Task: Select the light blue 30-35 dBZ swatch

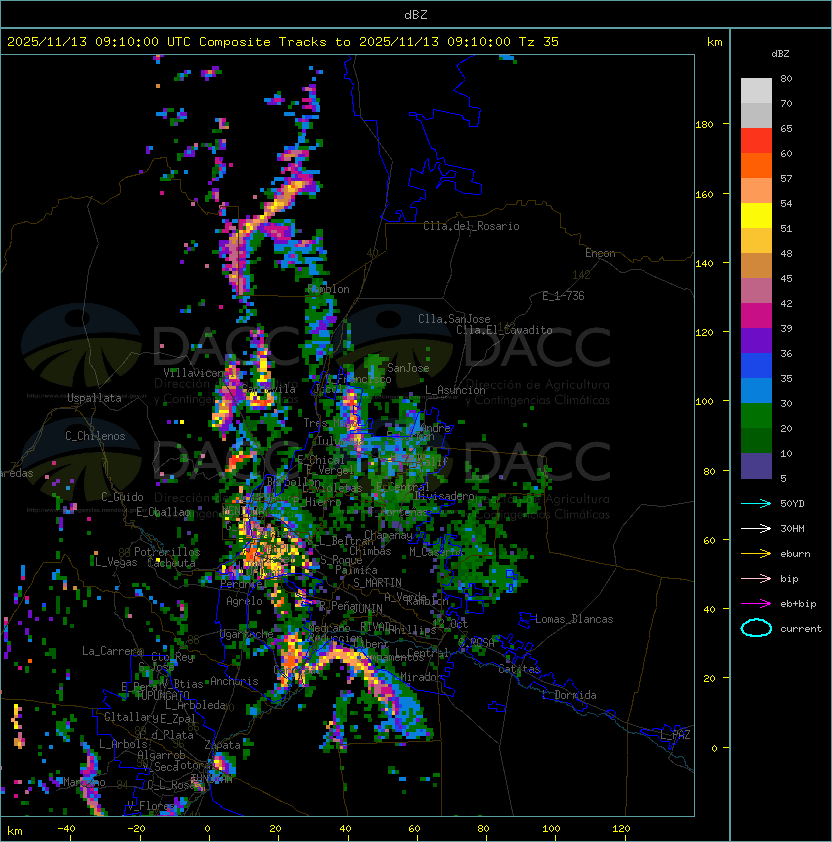Action: [756, 391]
